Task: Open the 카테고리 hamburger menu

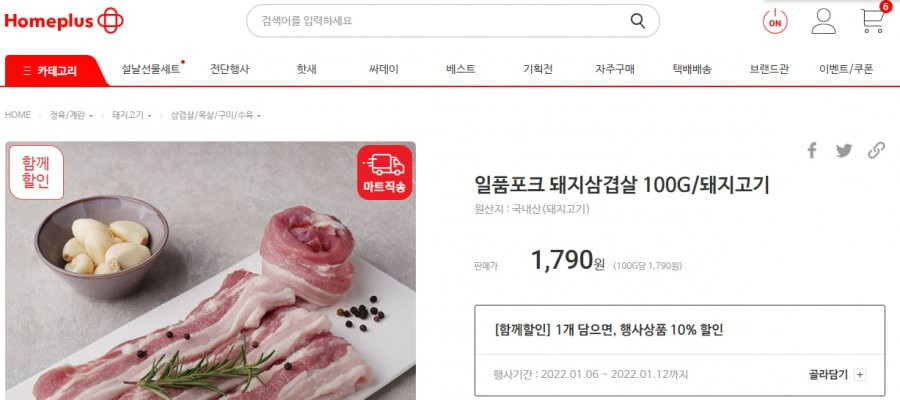Action: (50, 71)
